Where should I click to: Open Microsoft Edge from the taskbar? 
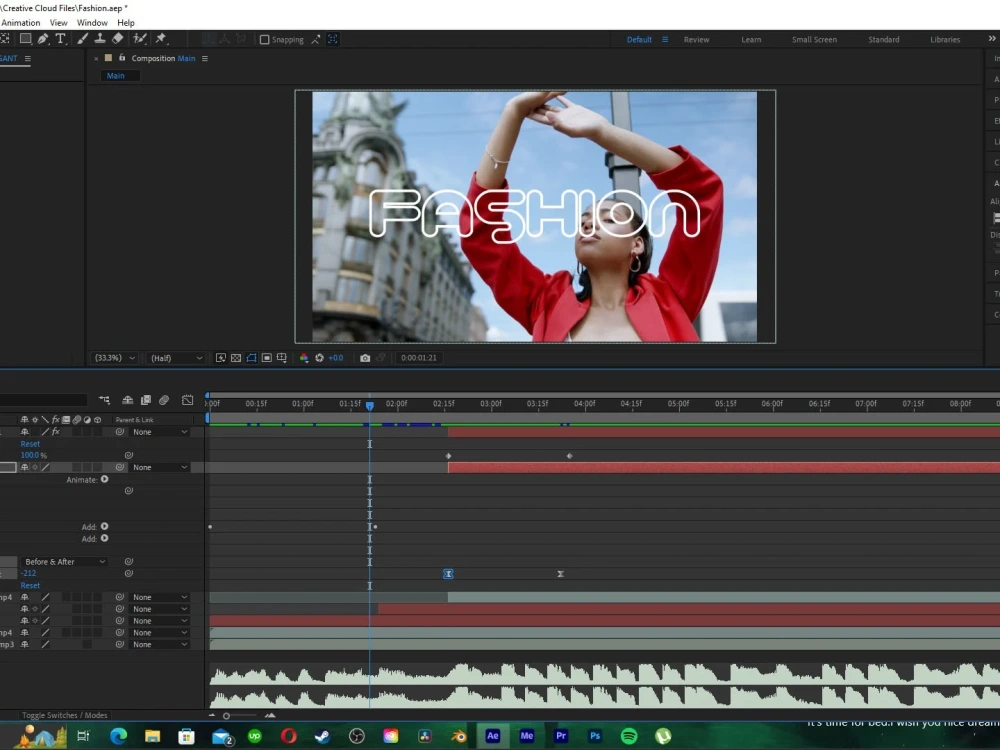click(118, 736)
